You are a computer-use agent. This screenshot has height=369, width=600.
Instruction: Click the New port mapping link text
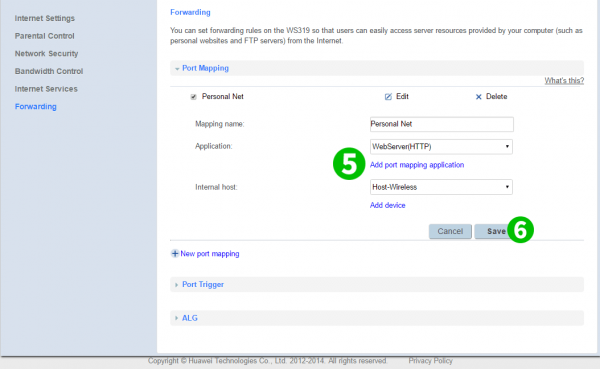tap(210, 254)
